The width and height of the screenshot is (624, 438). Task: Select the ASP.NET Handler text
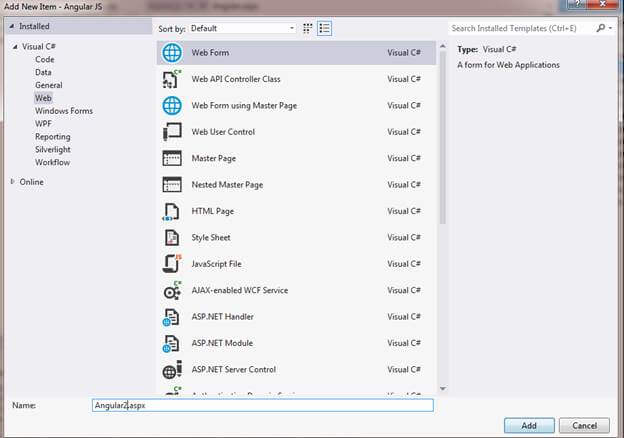click(222, 317)
